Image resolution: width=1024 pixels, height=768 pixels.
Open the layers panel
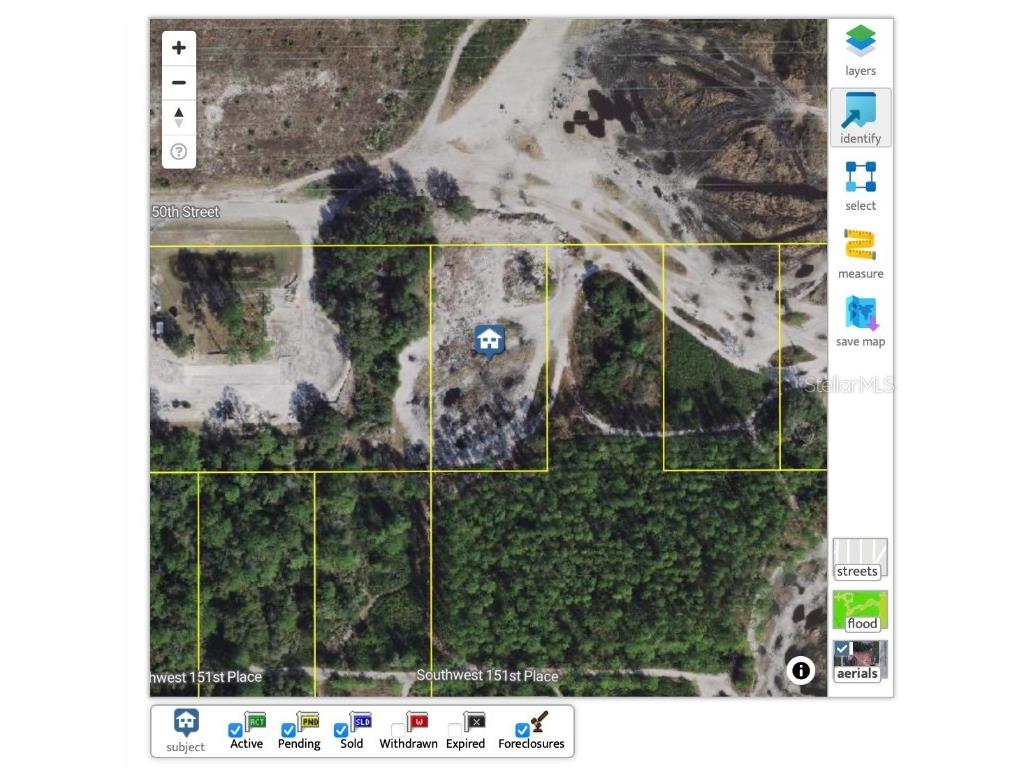click(860, 43)
